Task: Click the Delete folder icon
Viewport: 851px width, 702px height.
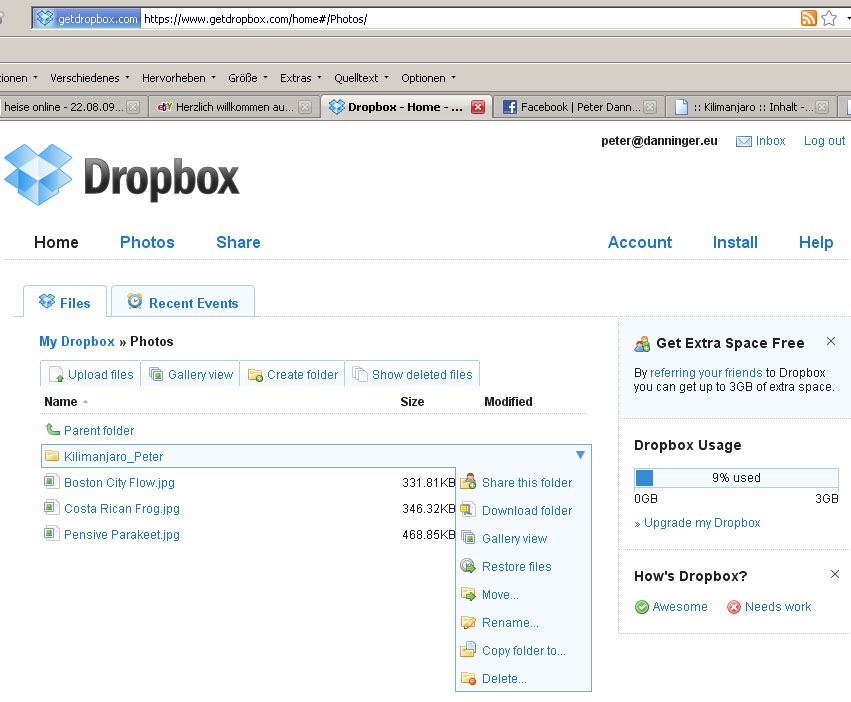Action: pyautogui.click(x=468, y=678)
